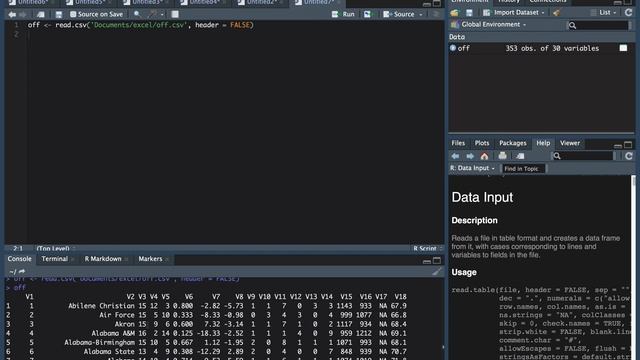The image size is (640, 360).
Task: Compile report notebook icon in editor toolbar
Action: 175,14
